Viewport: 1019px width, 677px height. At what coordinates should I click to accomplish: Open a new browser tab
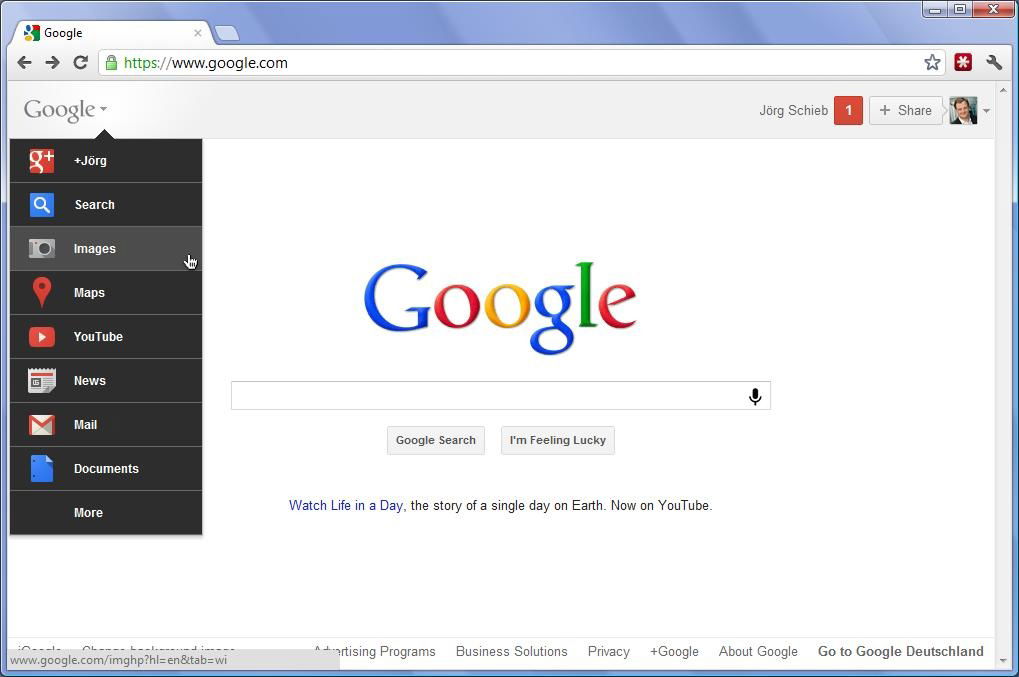coord(226,33)
